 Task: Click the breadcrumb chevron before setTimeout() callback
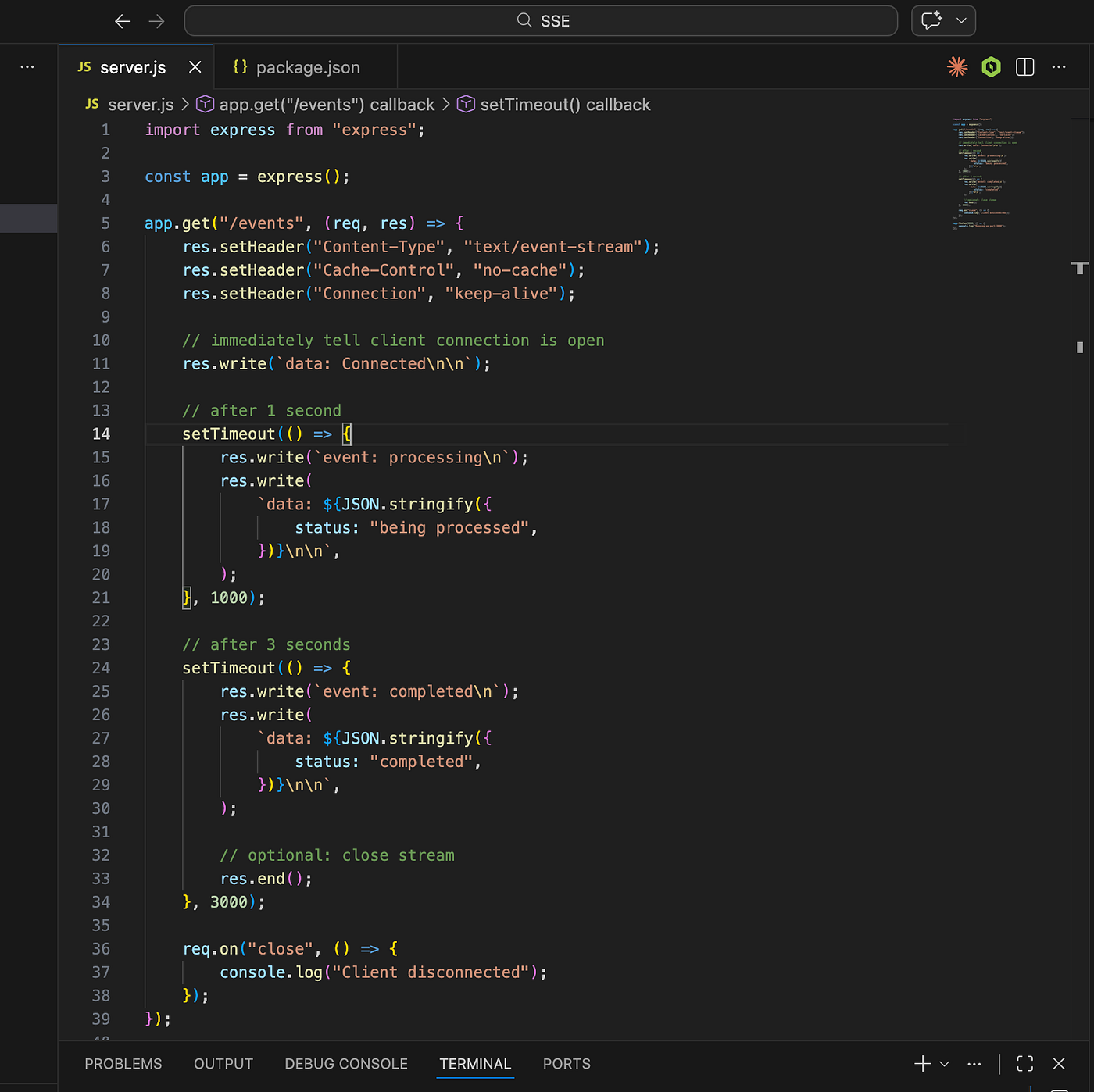click(446, 105)
